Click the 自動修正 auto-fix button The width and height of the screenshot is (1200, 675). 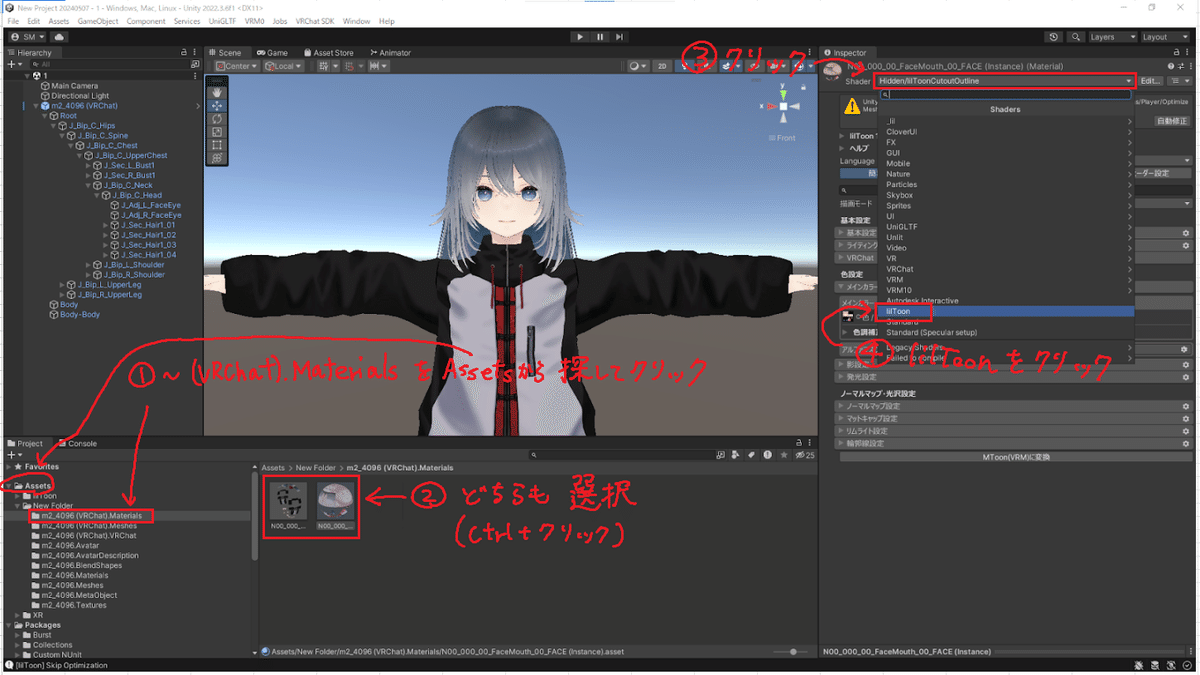pyautogui.click(x=1172, y=120)
